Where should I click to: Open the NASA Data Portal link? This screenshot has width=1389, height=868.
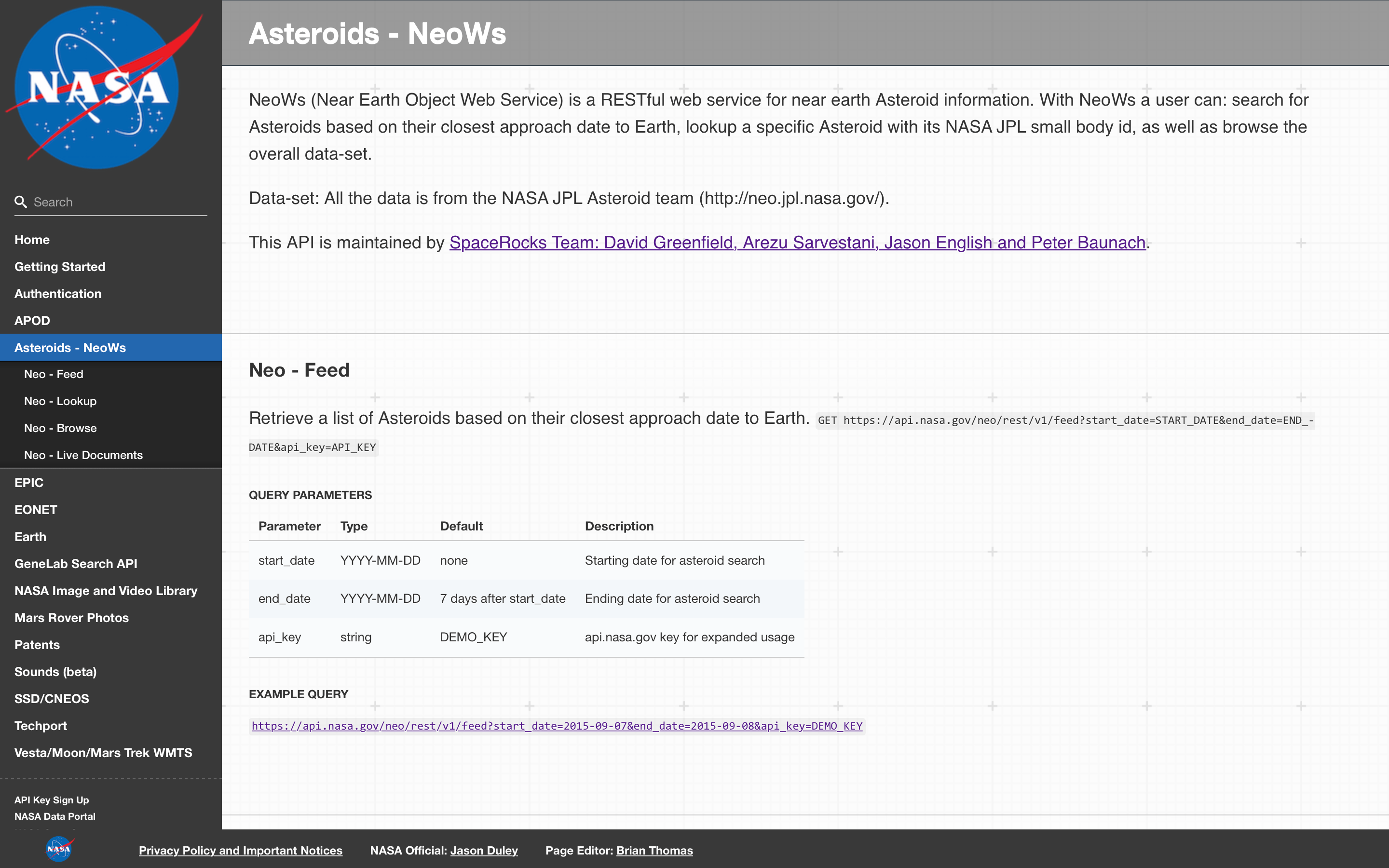coord(55,816)
